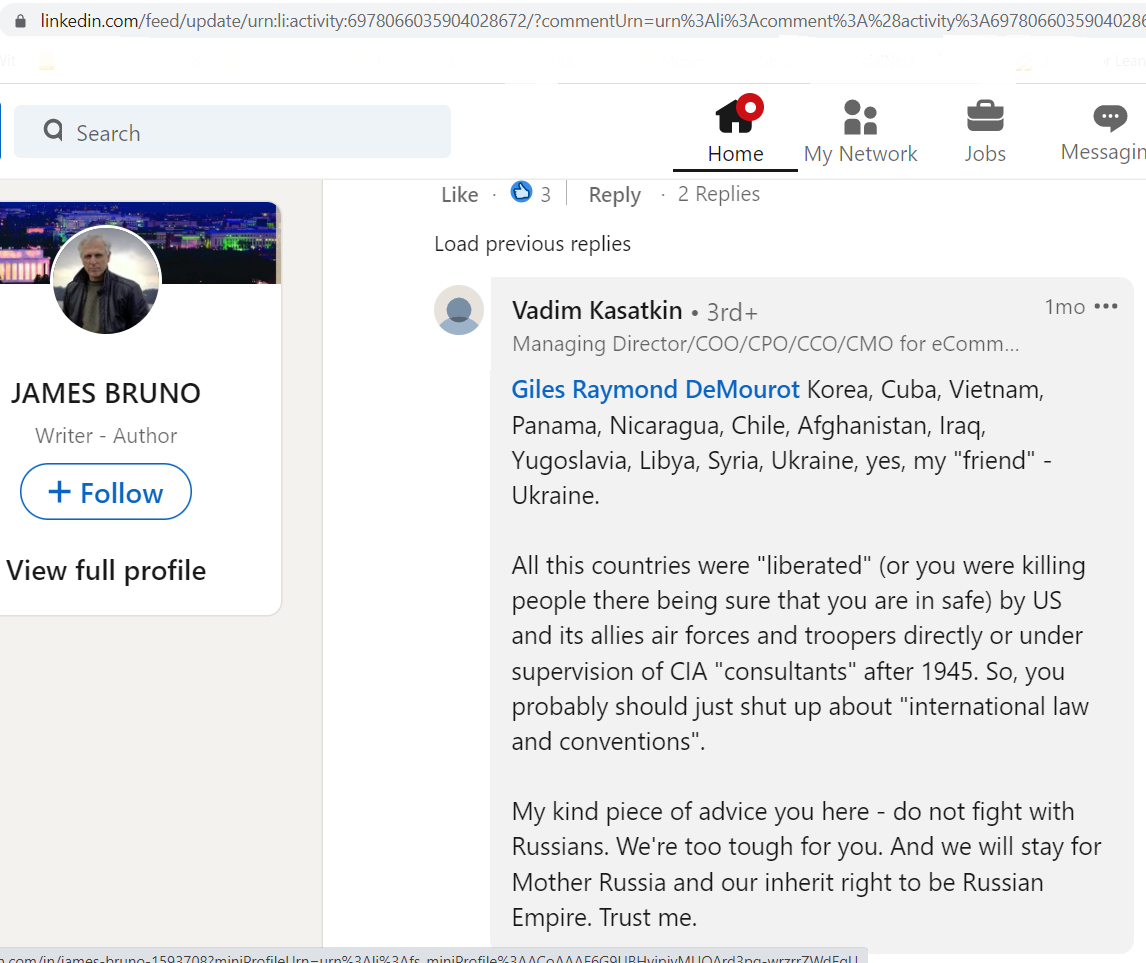The width and height of the screenshot is (1146, 963).
Task: Open the Home feed icon
Action: click(738, 115)
